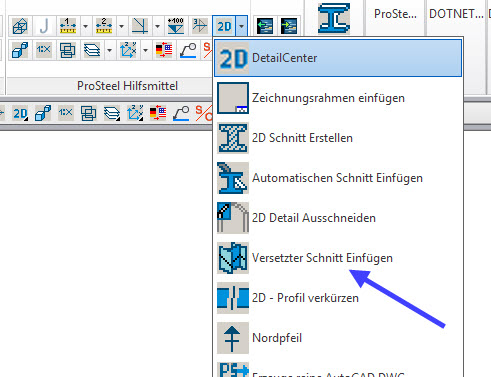Click the 2D icon in lower toolbar
Image resolution: width=491 pixels, height=377 pixels.
pos(20,114)
